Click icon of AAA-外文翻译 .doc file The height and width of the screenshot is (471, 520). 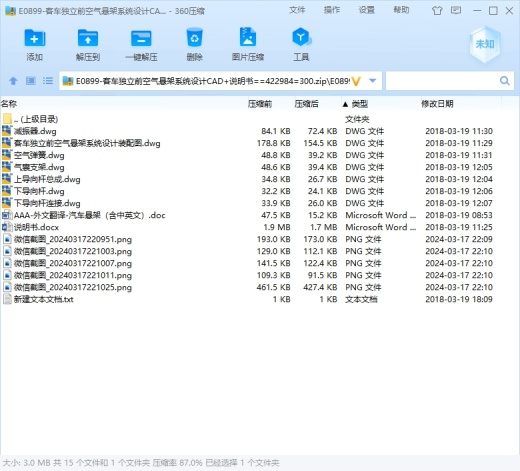[7, 215]
